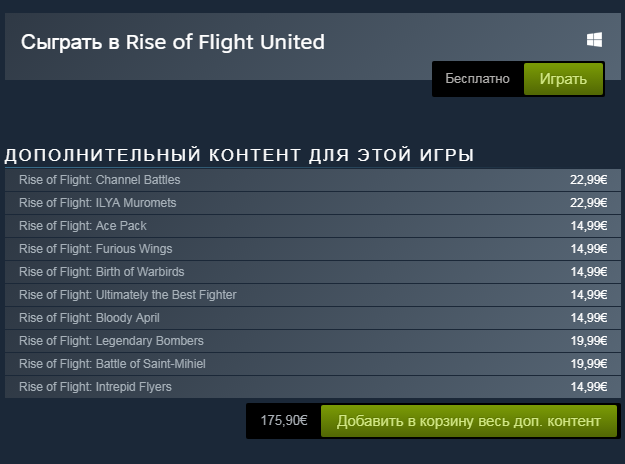Click the 175,90€ total price
This screenshot has height=464, width=625.
284,420
